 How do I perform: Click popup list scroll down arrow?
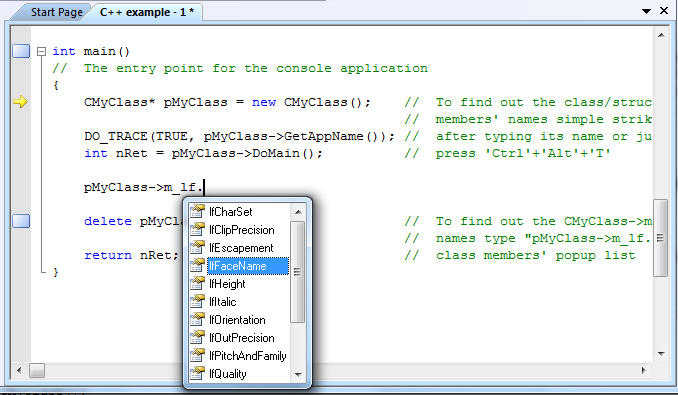298,374
